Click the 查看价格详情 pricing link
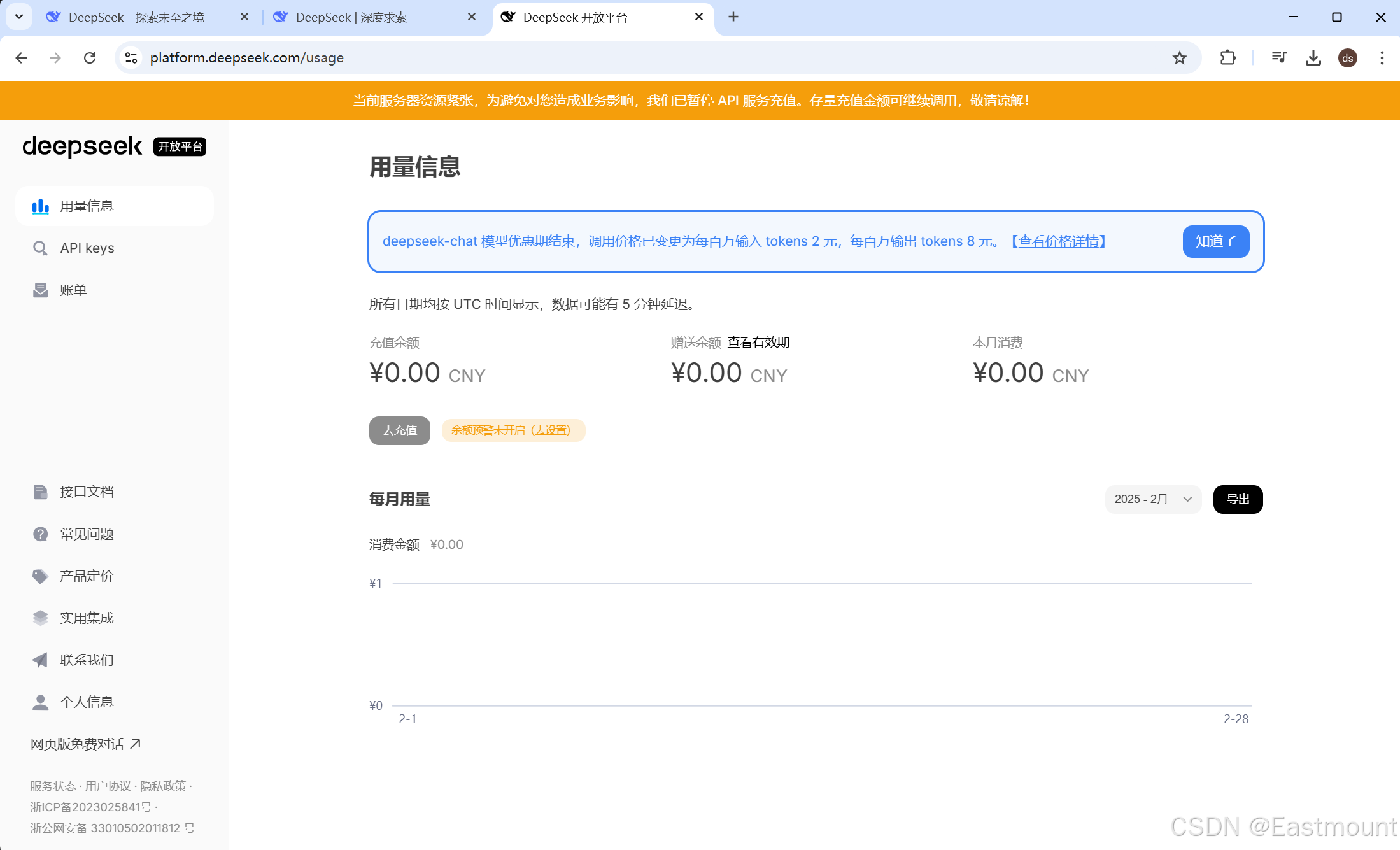Viewport: 1400px width, 850px height. pos(1058,241)
